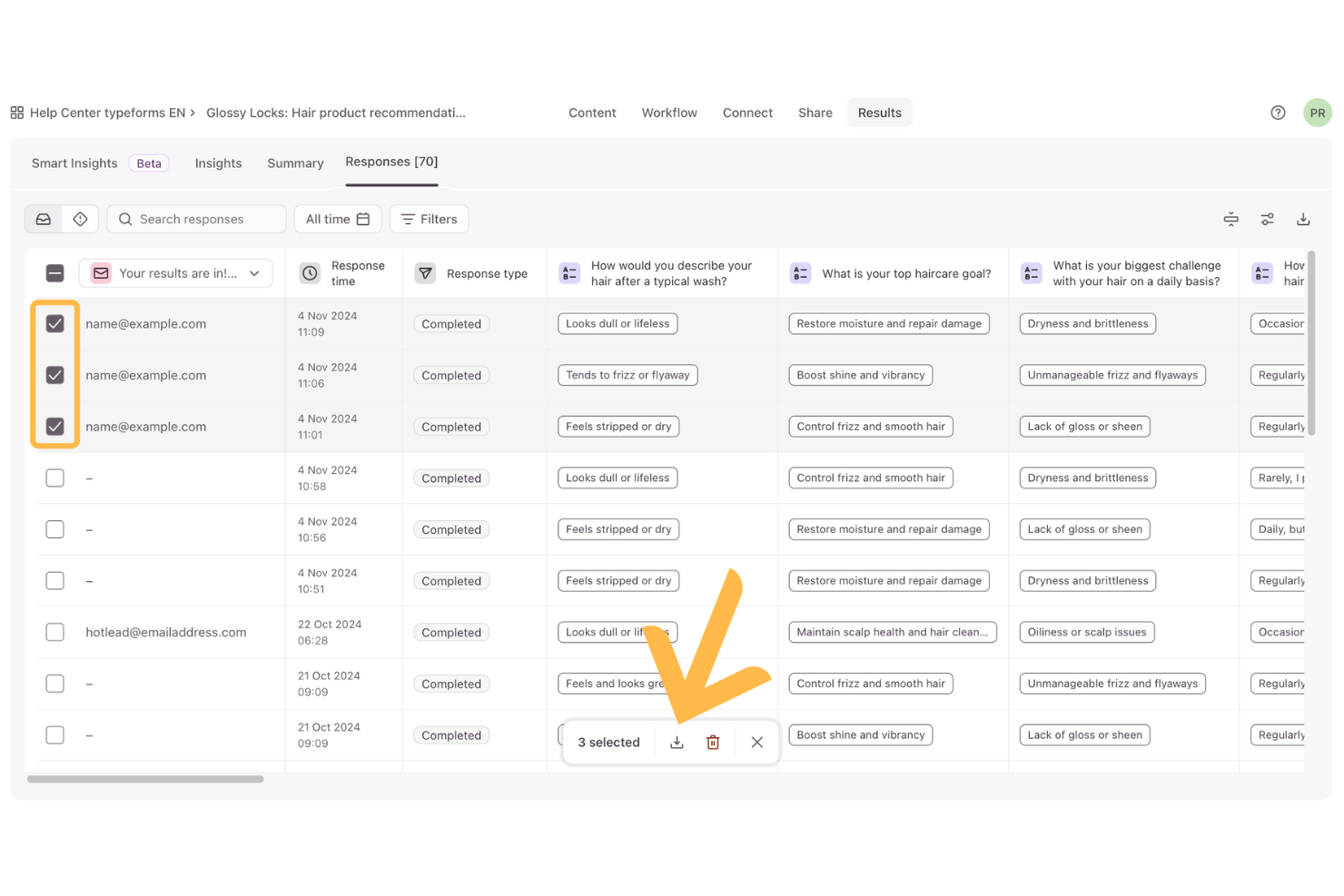Viewport: 1344px width, 896px height.
Task: Select the Results tab
Action: (x=880, y=113)
